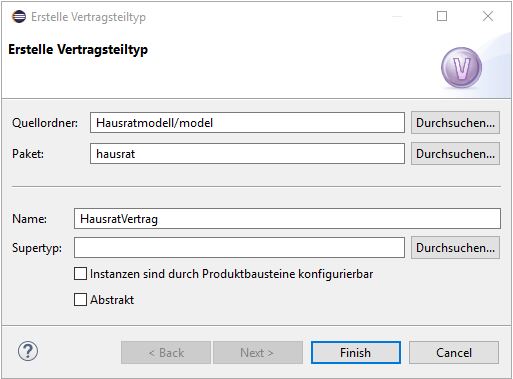
Task: Go to the previous page with Back
Action: pos(166,352)
